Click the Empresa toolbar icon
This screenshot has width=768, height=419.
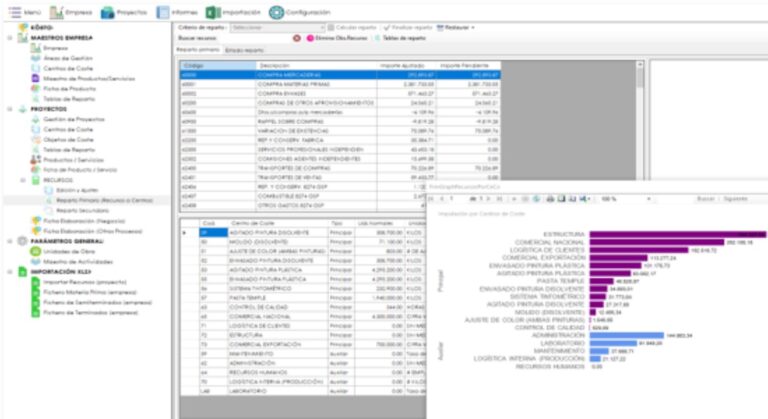tap(60, 13)
